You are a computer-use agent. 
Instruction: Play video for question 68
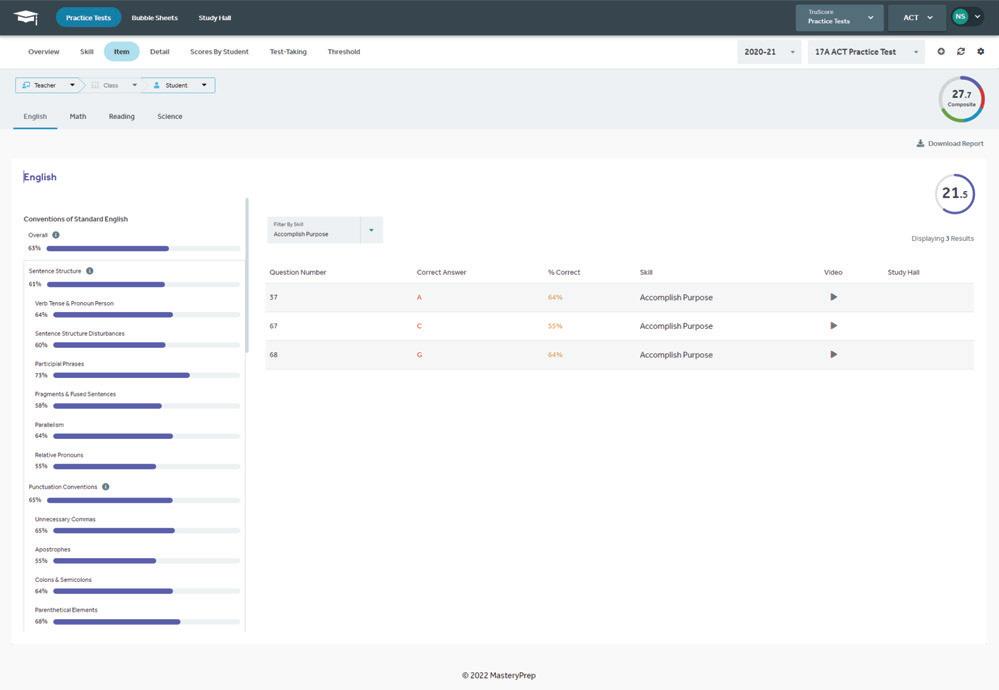click(833, 354)
